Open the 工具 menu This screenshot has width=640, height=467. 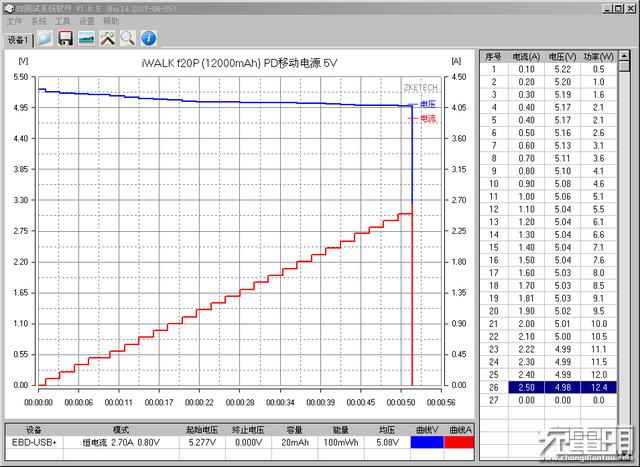pyautogui.click(x=62, y=21)
